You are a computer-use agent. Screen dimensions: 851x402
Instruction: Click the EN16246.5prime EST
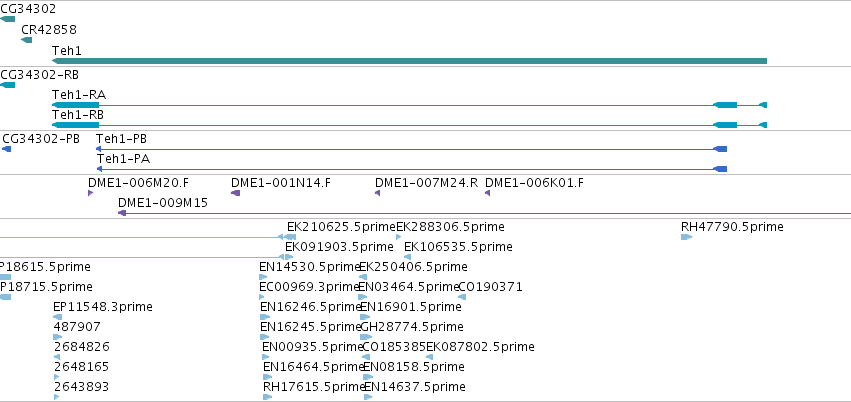265,317
